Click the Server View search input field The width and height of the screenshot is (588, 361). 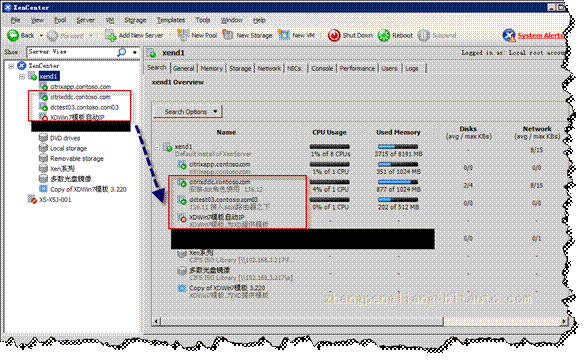click(71, 52)
